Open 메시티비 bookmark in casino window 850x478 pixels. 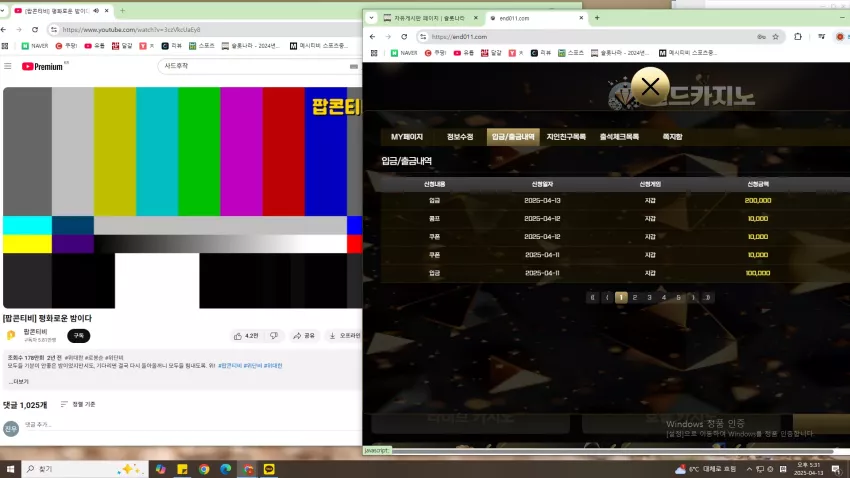[x=687, y=53]
